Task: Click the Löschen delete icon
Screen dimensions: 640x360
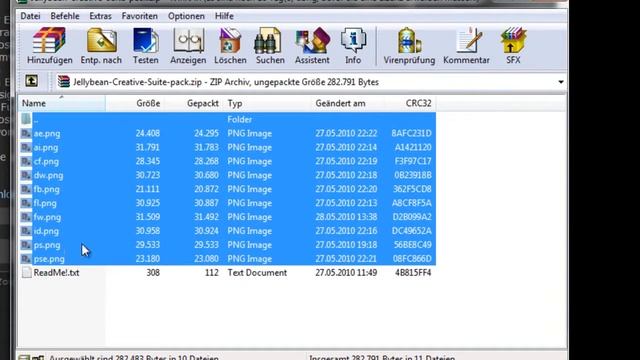Action: point(230,41)
